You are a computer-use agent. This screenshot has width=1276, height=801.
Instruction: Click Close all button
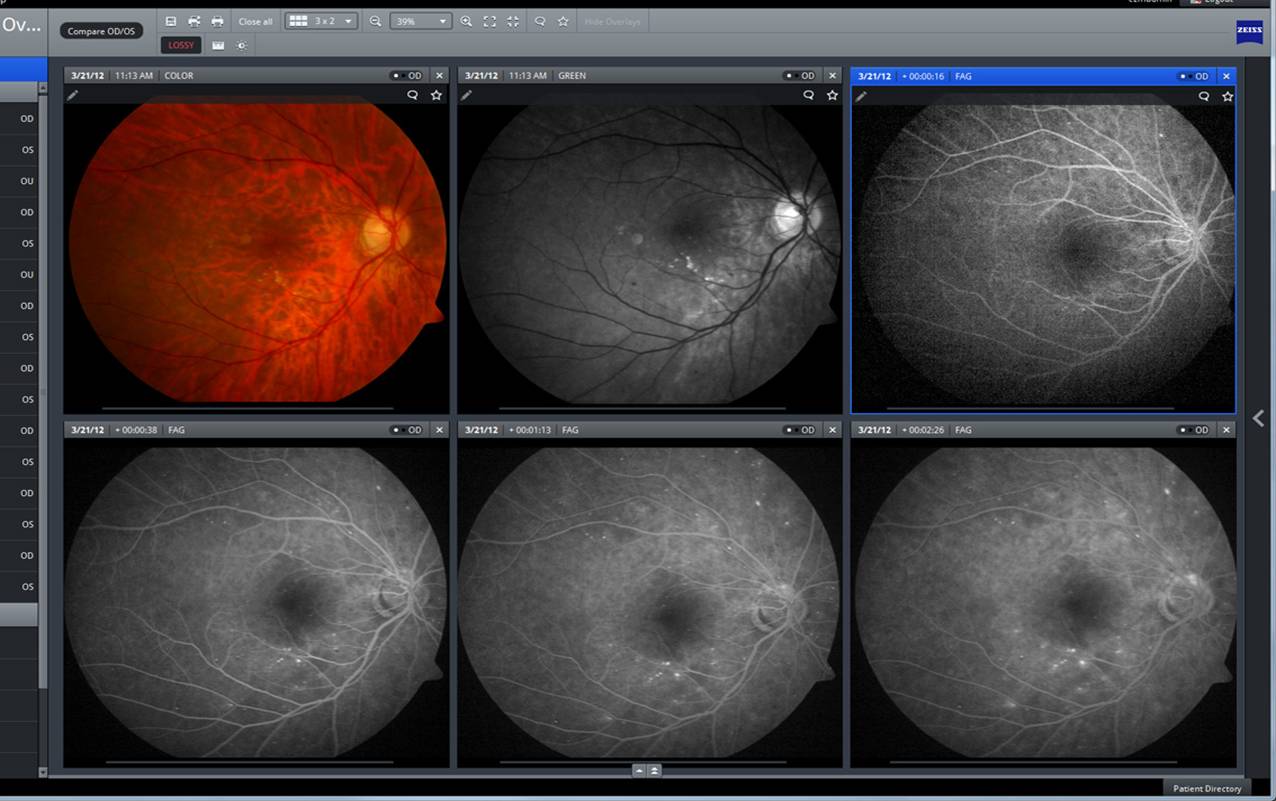pos(255,21)
